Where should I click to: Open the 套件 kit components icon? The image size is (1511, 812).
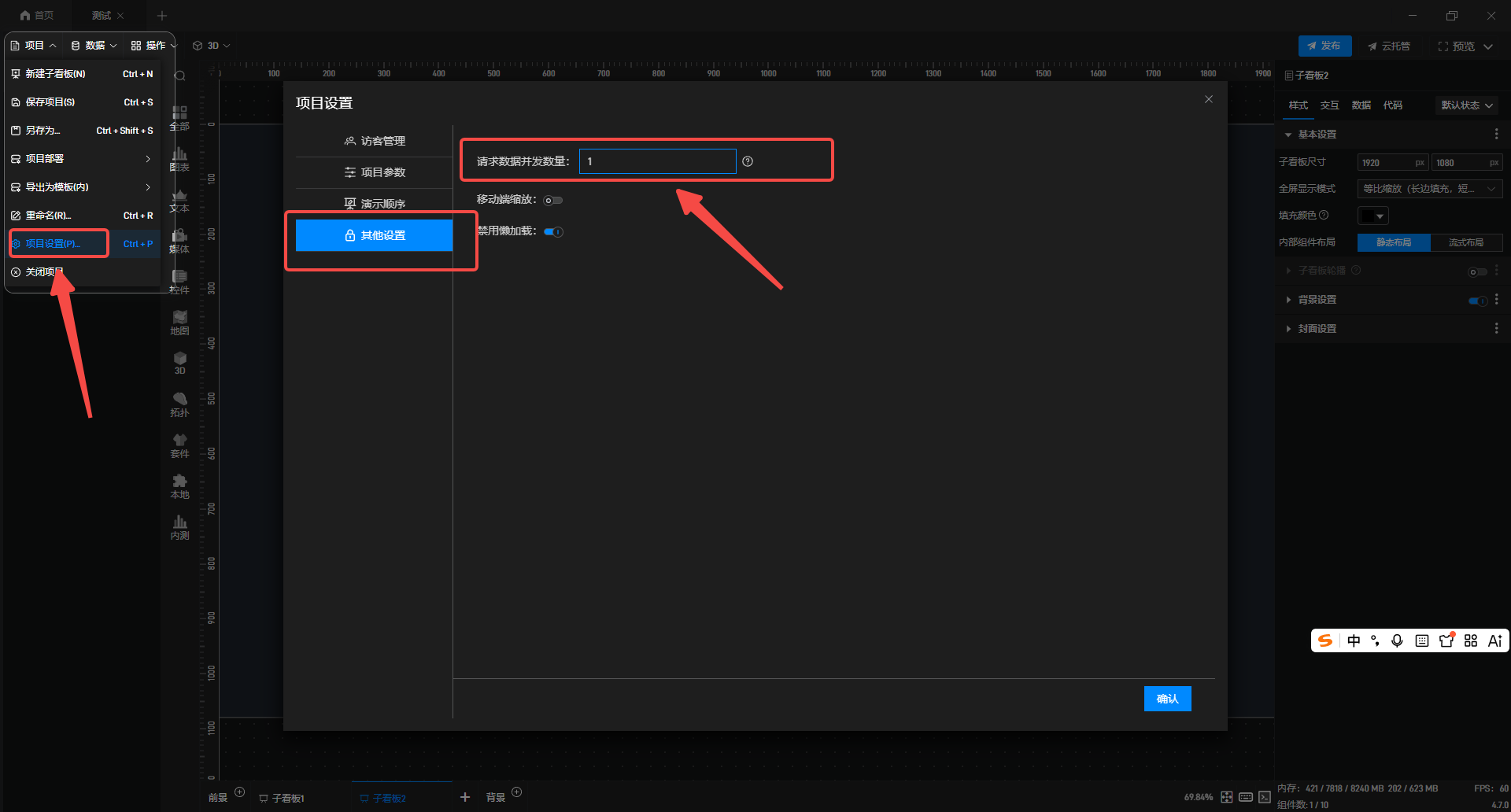point(180,445)
